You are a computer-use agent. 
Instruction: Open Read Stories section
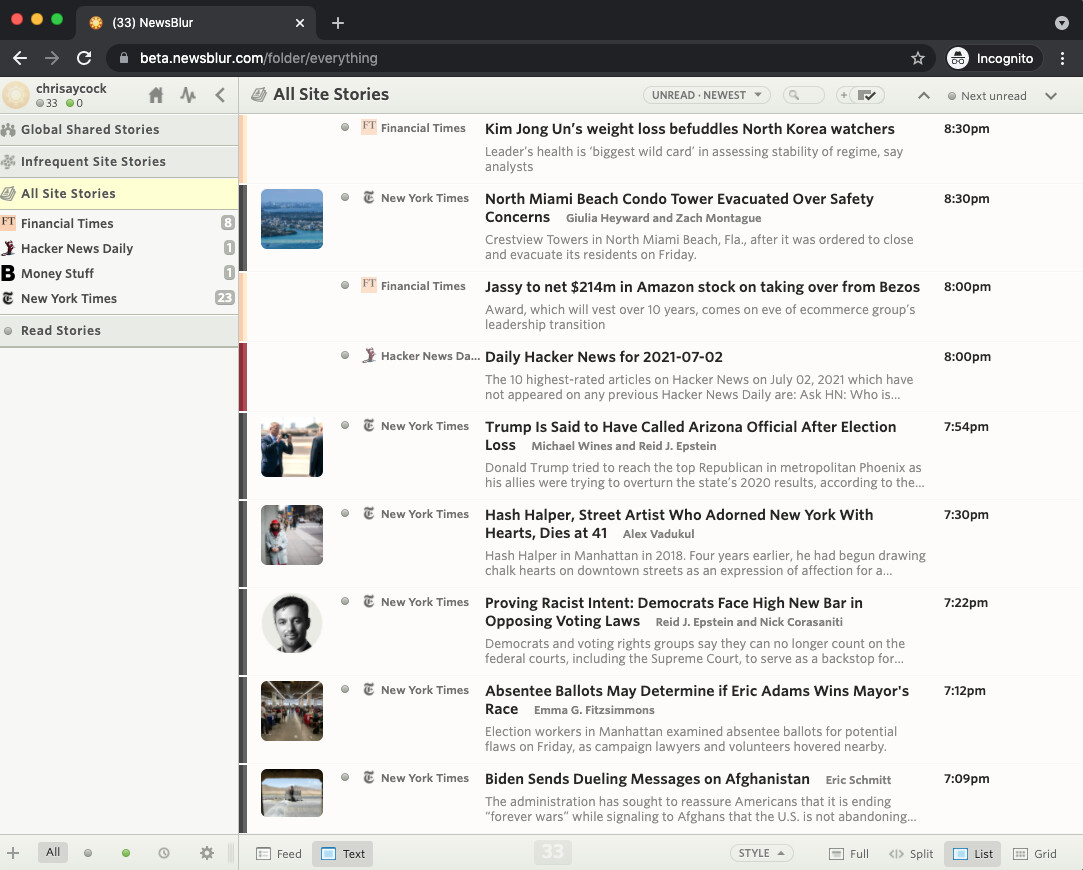(119, 331)
